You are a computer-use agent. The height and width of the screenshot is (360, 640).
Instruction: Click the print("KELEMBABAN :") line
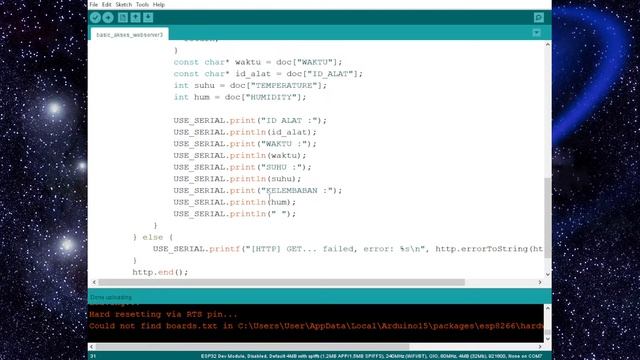pos(258,191)
